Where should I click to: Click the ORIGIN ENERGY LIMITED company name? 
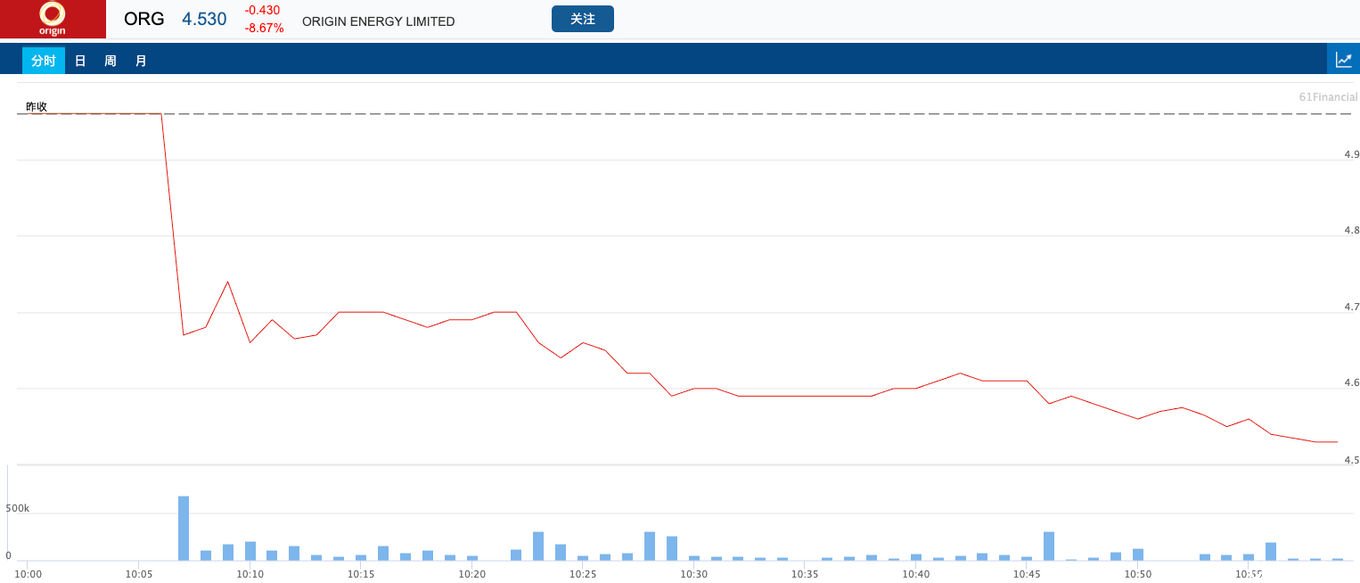[x=378, y=21]
